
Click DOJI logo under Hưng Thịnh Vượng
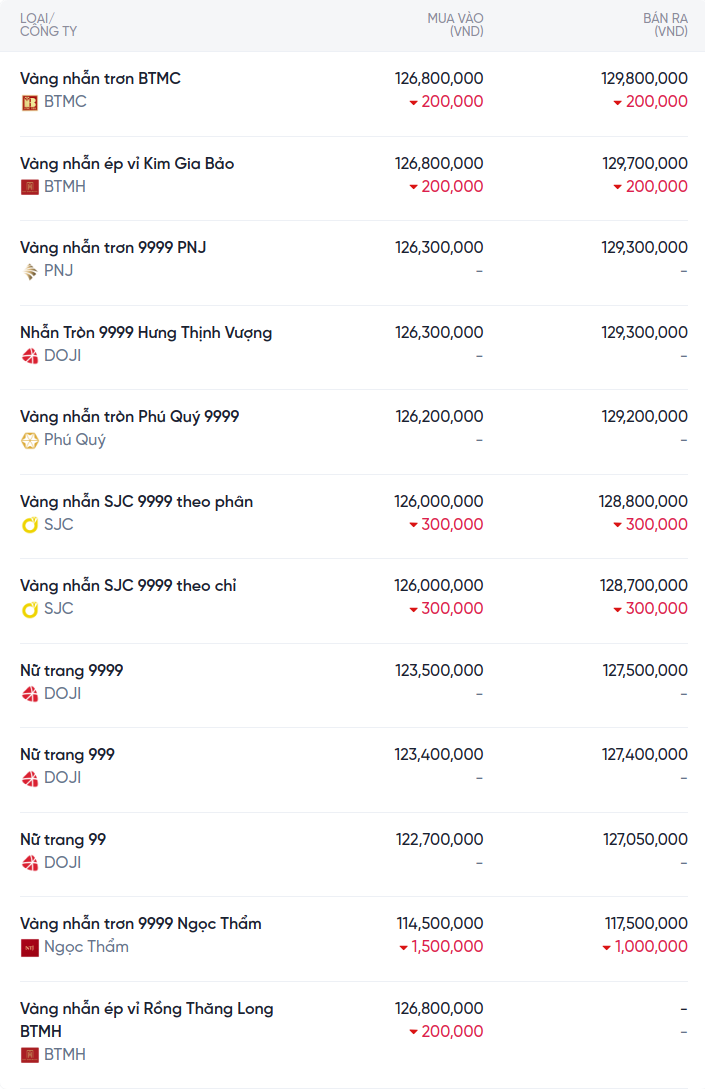pyautogui.click(x=30, y=356)
